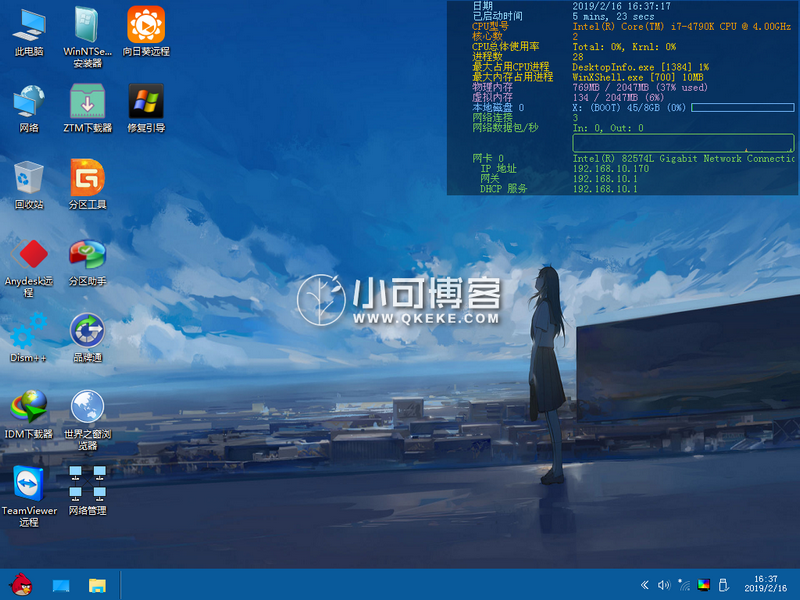This screenshot has width=800, height=600.
Task: Launch WinNTSetup 安装器 from the desktop
Action: (87, 37)
